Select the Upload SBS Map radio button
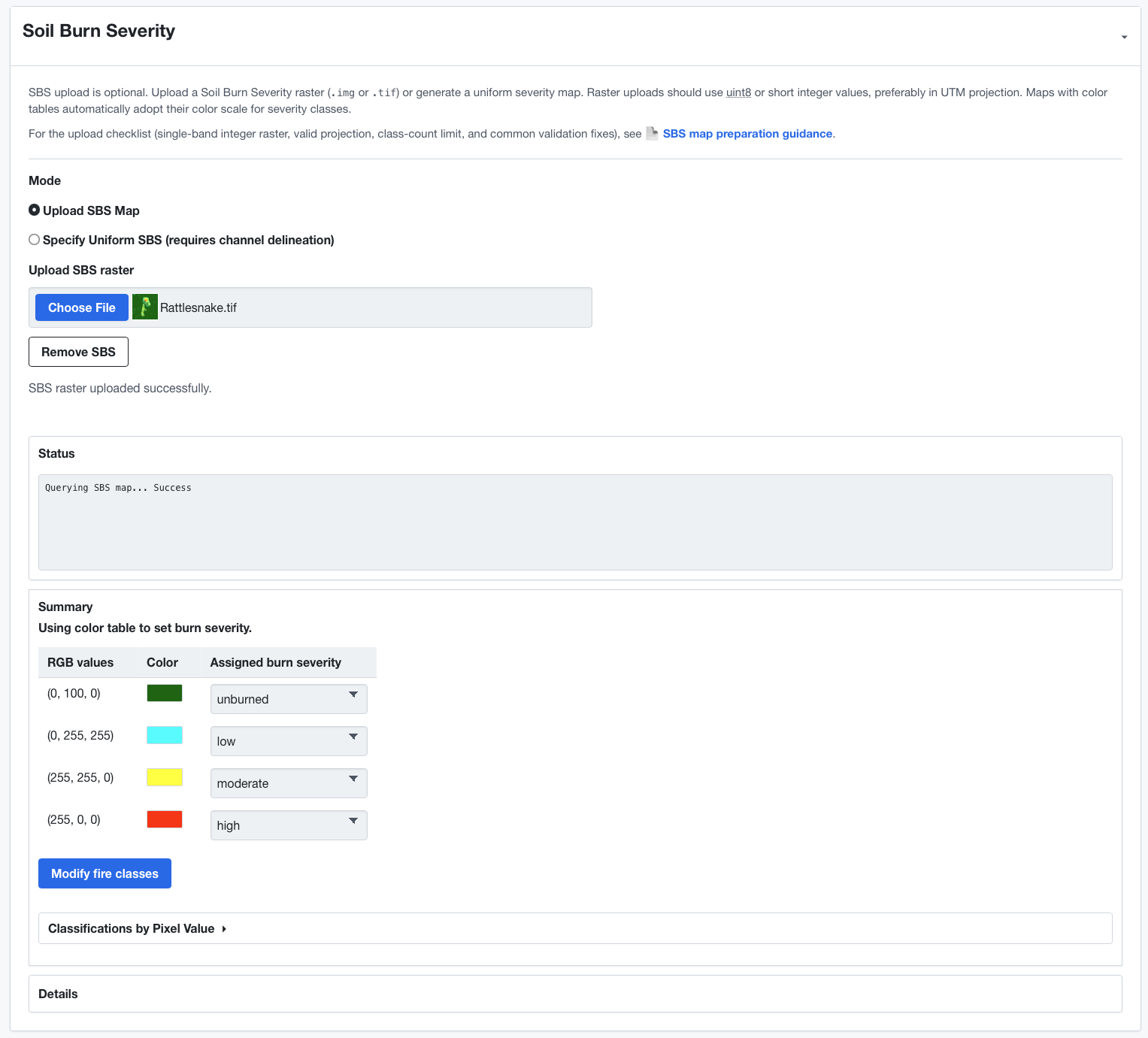Viewport: 1148px width, 1038px height. coord(35,210)
